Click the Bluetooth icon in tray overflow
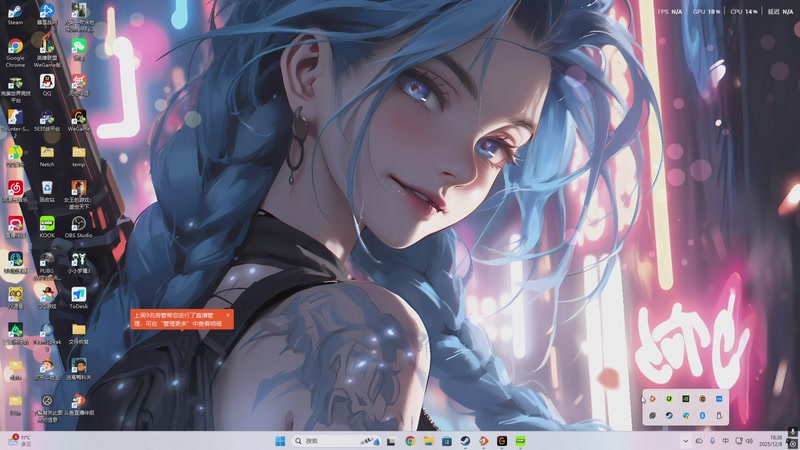This screenshot has height=450, width=800. click(702, 415)
